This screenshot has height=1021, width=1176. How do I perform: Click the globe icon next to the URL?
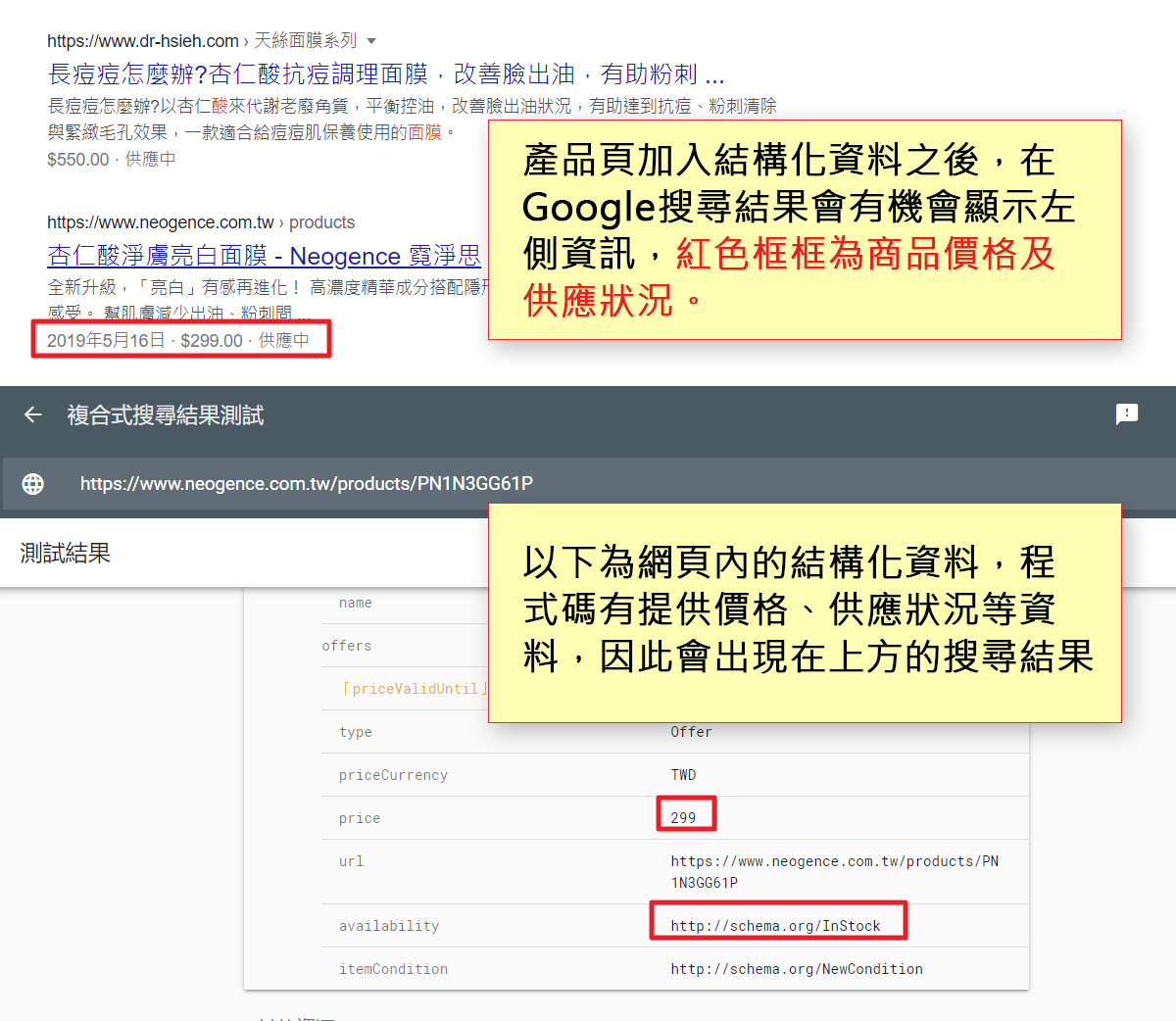click(33, 483)
